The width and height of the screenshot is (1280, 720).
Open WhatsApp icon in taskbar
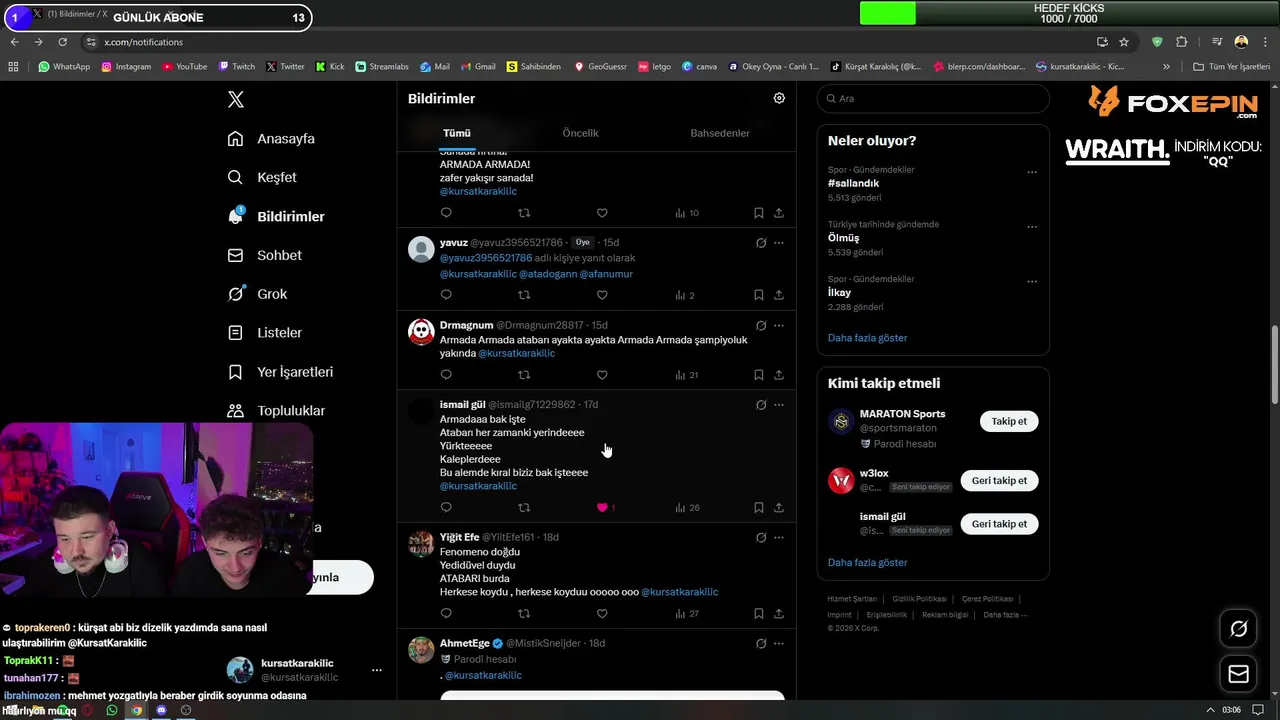(x=112, y=711)
